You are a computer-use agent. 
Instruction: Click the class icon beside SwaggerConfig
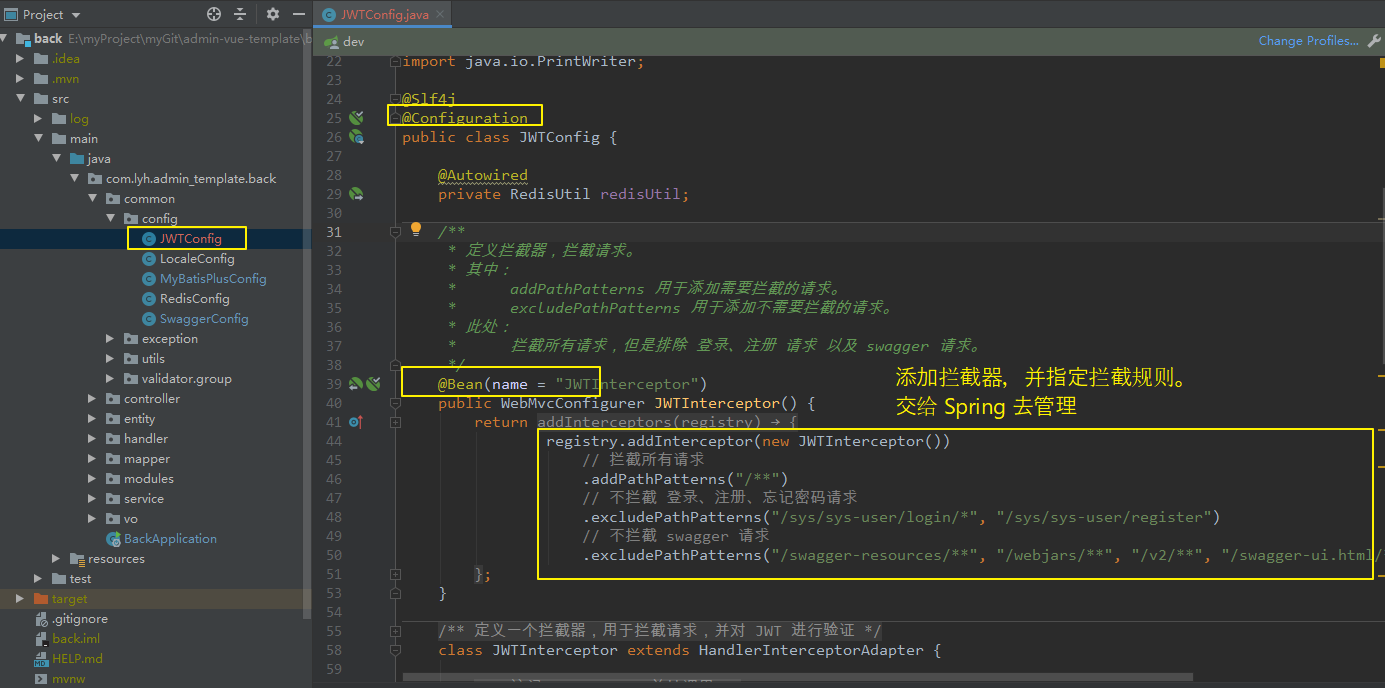pos(149,319)
